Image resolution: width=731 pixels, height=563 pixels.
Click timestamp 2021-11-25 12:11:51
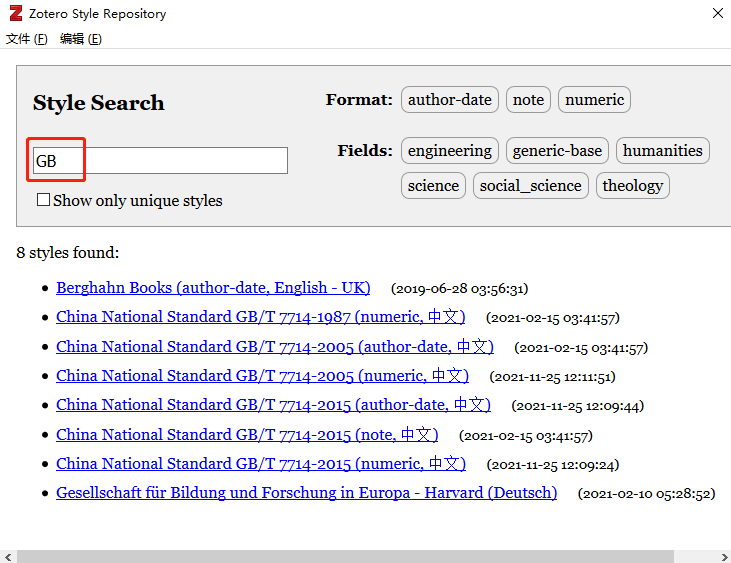[552, 377]
